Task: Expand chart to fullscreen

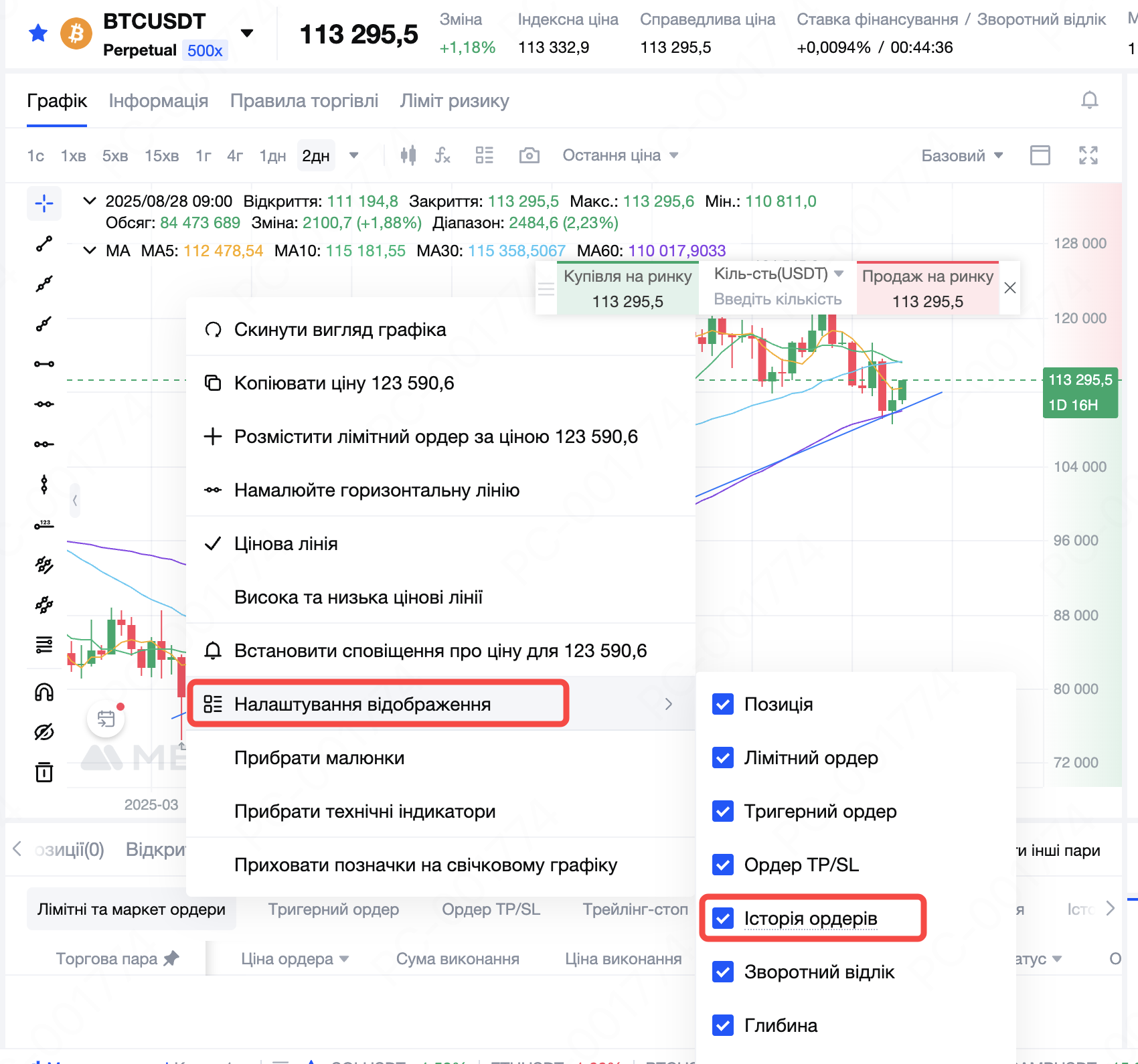Action: (x=1088, y=155)
